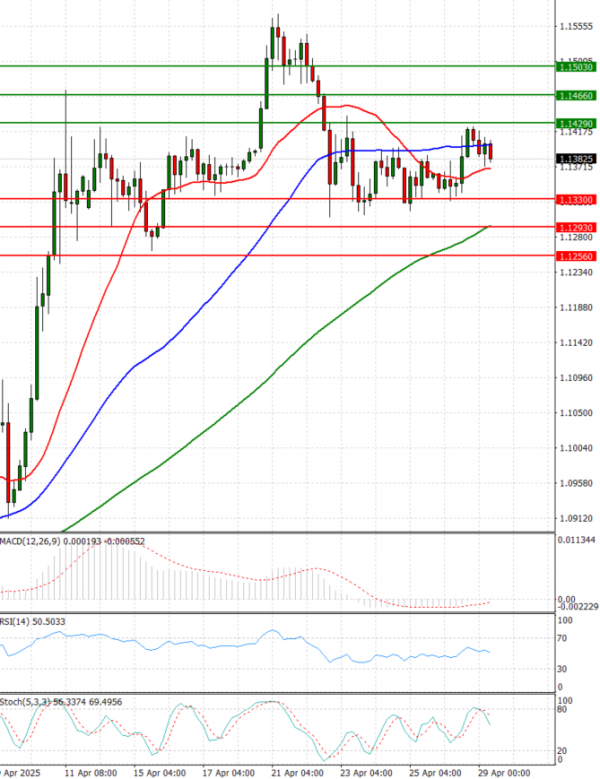The width and height of the screenshot is (600, 779).
Task: Select the 1.12930 support level label
Action: click(577, 227)
